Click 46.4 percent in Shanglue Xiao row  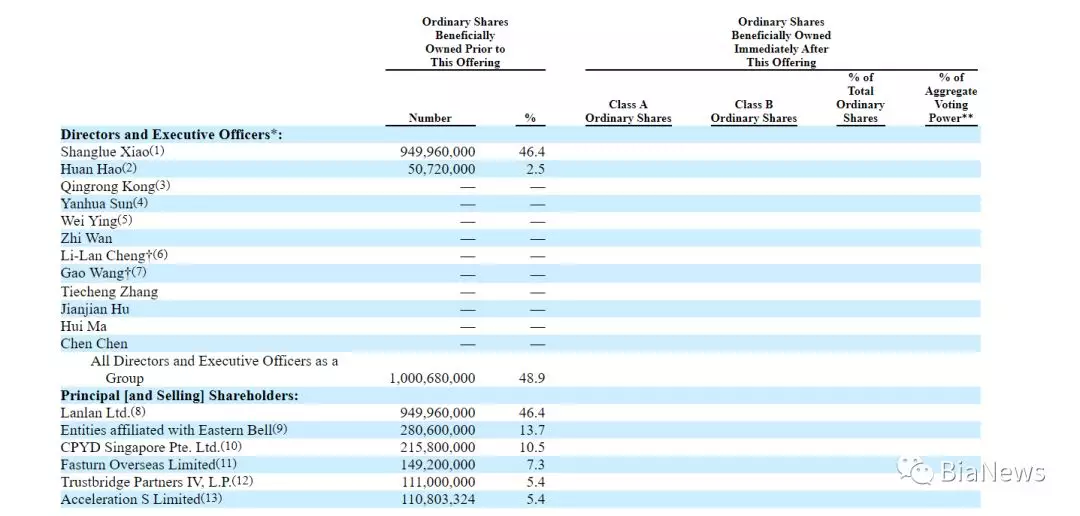(x=531, y=152)
